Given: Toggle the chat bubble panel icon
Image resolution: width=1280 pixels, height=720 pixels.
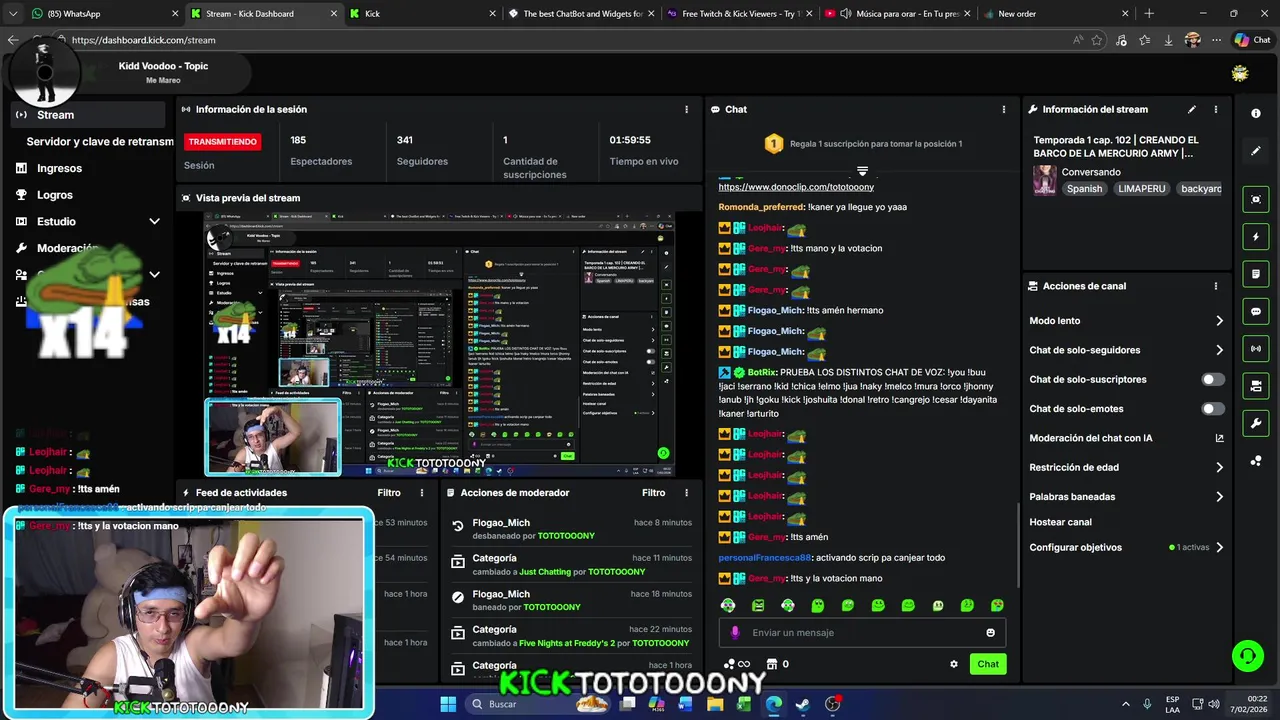Looking at the screenshot, I should click(x=1256, y=311).
